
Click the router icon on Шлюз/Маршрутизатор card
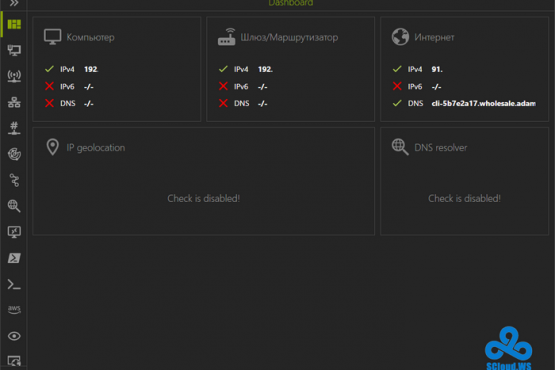(x=227, y=37)
